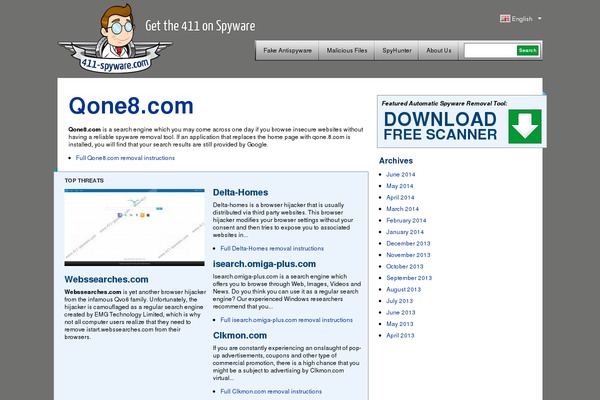Open the March 2014 archive
This screenshot has height=400, width=600.
403,209
